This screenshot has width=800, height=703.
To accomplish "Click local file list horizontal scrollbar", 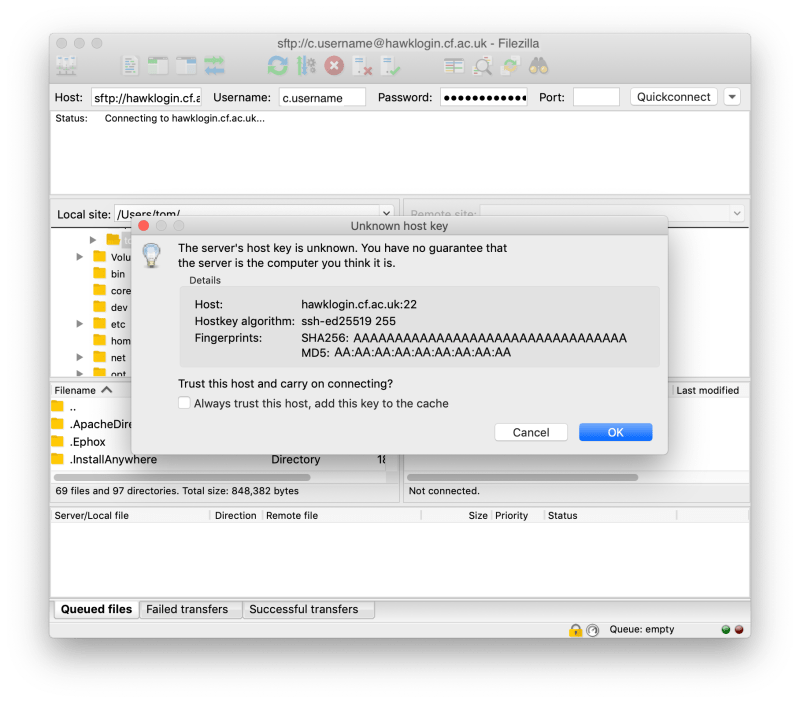I will pos(182,478).
